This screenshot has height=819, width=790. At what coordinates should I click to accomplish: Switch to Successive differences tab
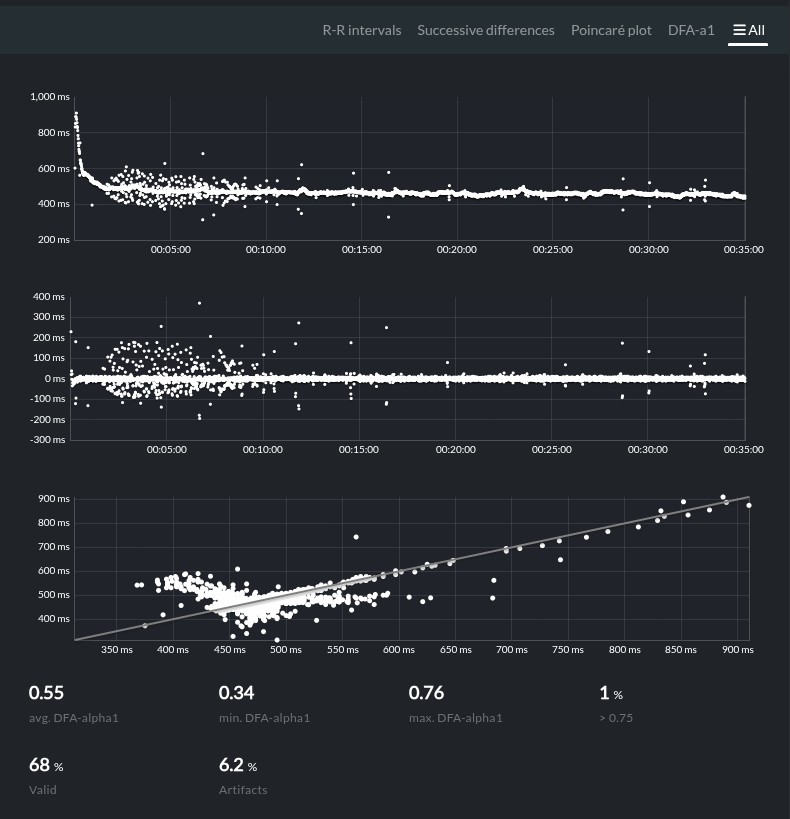(485, 30)
